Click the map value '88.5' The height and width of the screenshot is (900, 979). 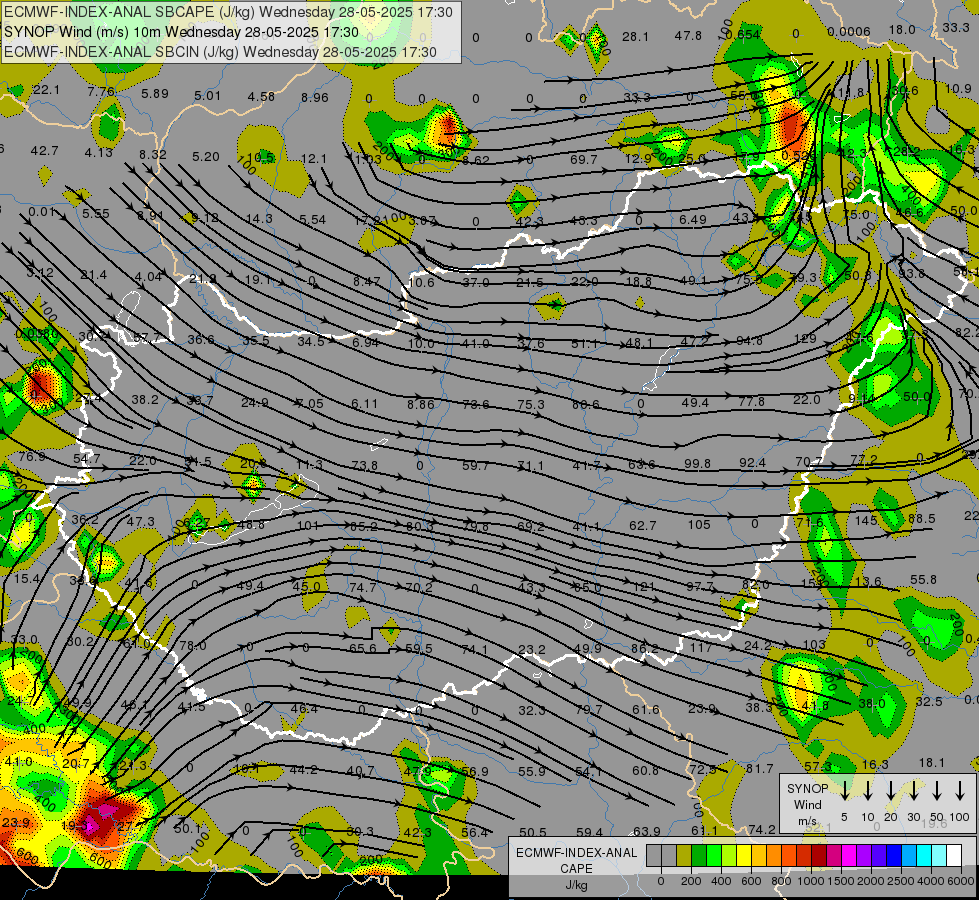922,519
